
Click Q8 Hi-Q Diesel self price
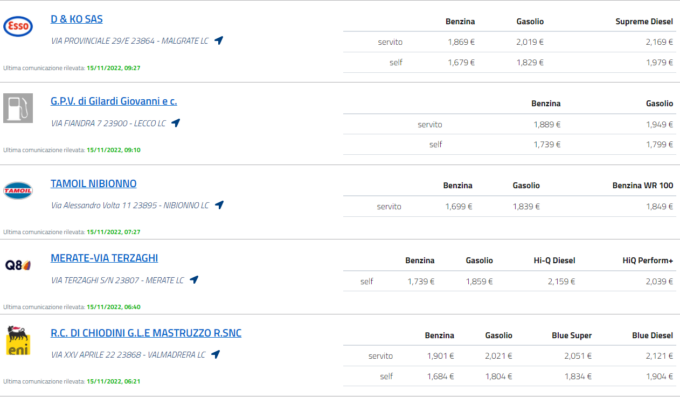tap(561, 282)
